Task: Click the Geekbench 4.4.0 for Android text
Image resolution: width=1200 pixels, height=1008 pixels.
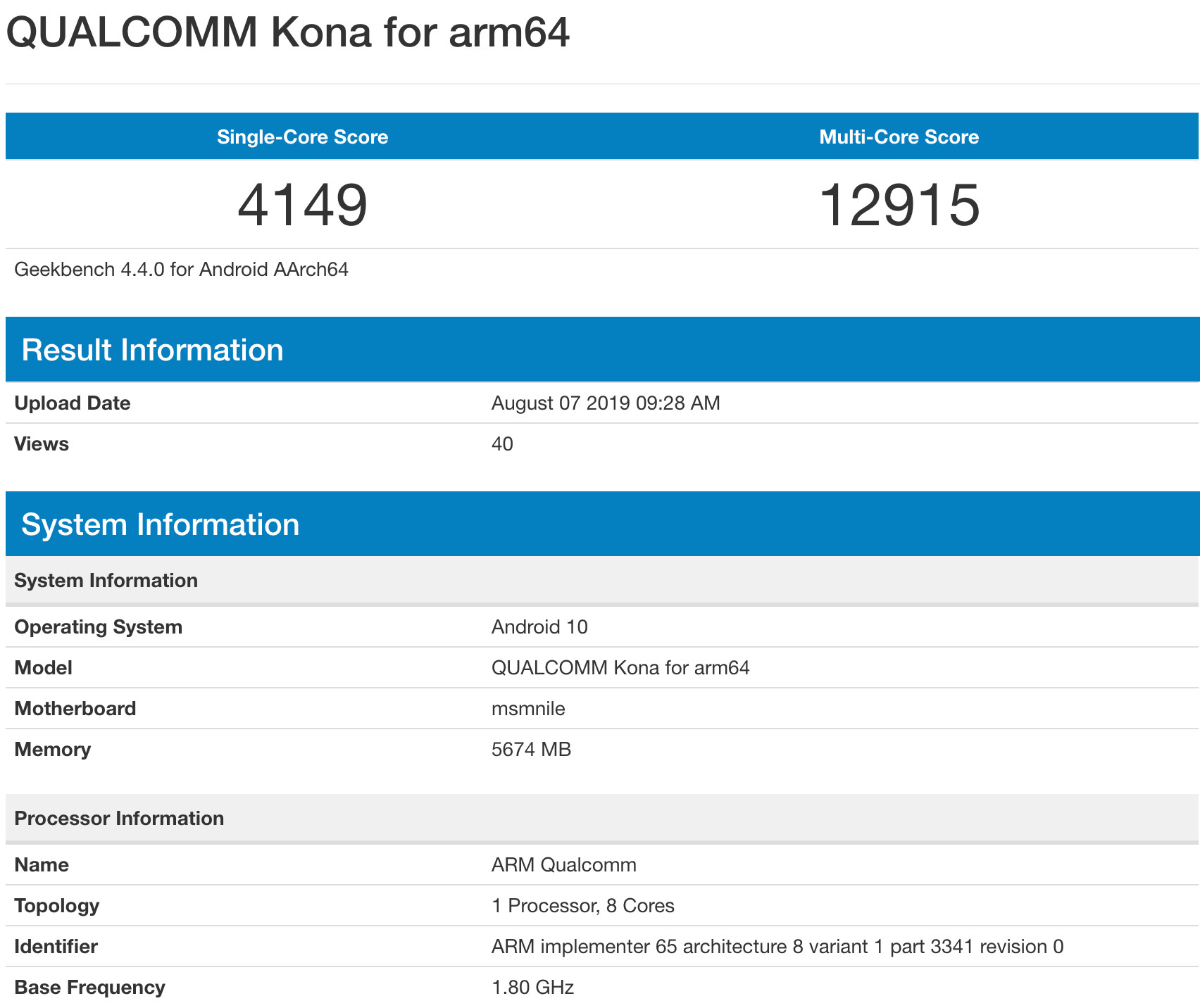Action: pyautogui.click(x=181, y=270)
